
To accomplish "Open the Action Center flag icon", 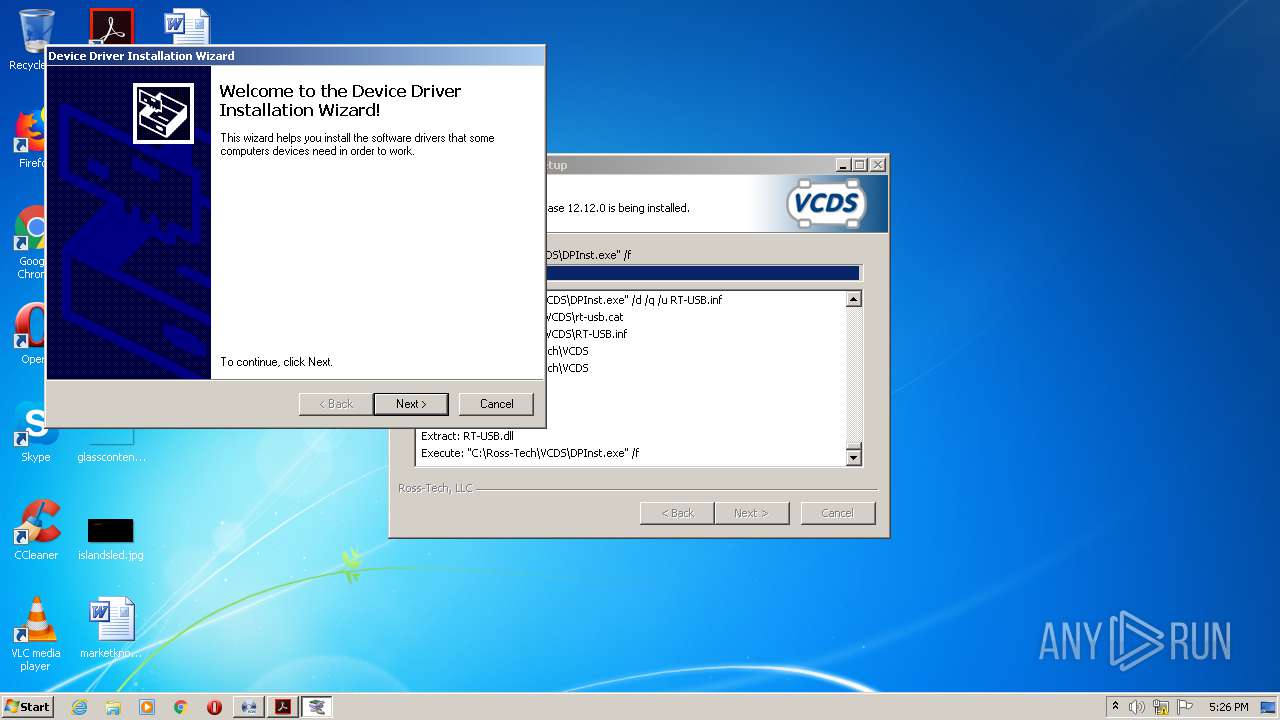I will (x=1185, y=707).
